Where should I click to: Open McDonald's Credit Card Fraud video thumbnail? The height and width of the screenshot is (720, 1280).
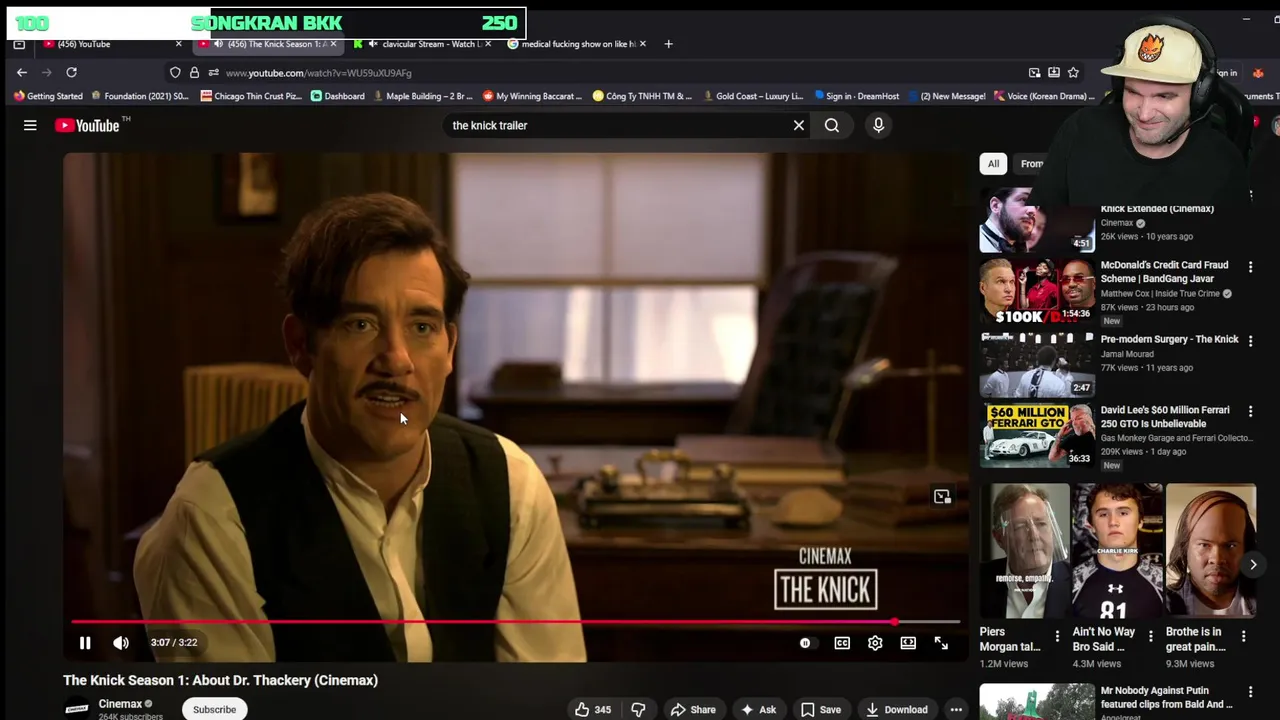pos(1037,291)
